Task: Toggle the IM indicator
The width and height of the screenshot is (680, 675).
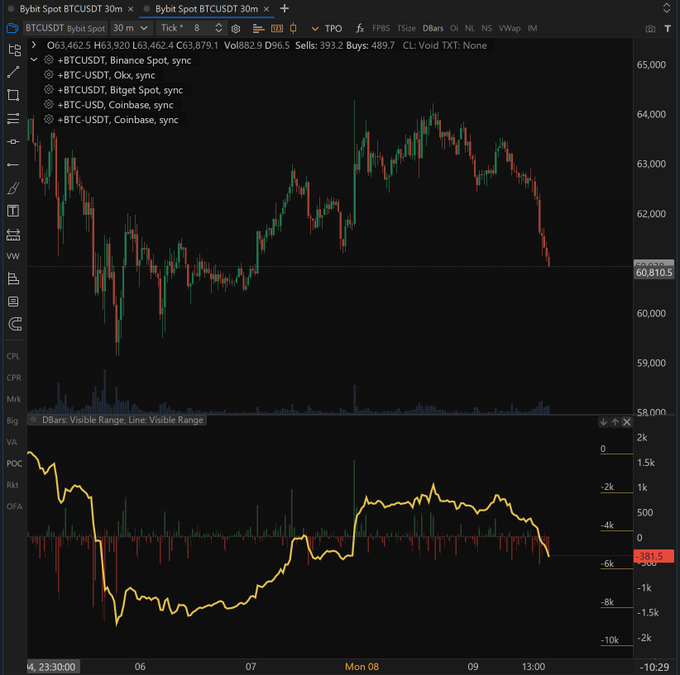Action: (532, 29)
